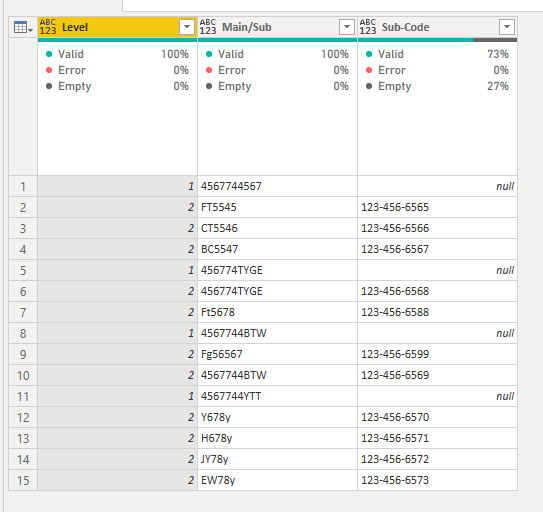The width and height of the screenshot is (543, 512).
Task: Click the Empty label under Sub-Code column
Action: pyautogui.click(x=394, y=86)
